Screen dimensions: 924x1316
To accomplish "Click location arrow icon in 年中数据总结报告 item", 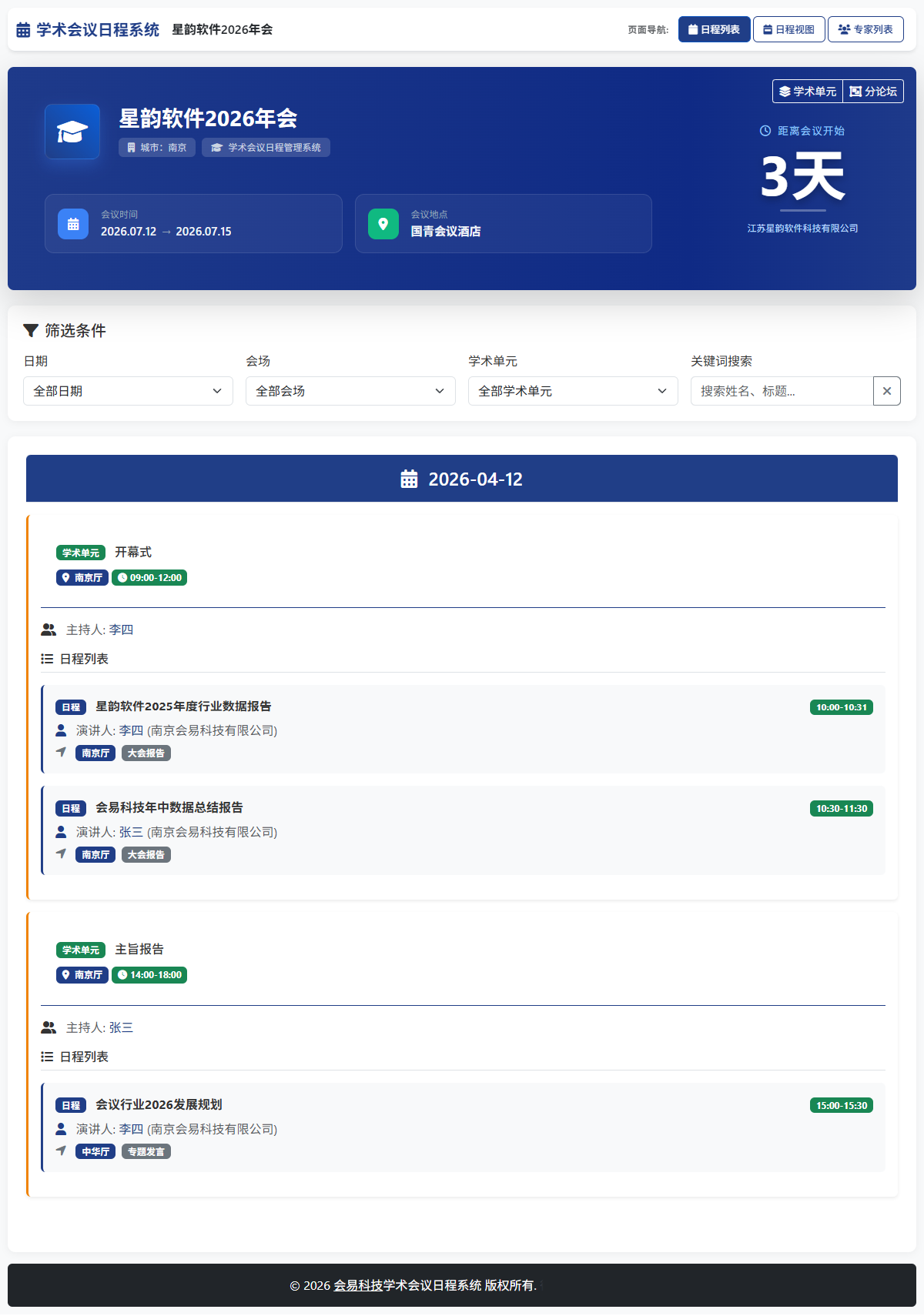I will point(61,853).
